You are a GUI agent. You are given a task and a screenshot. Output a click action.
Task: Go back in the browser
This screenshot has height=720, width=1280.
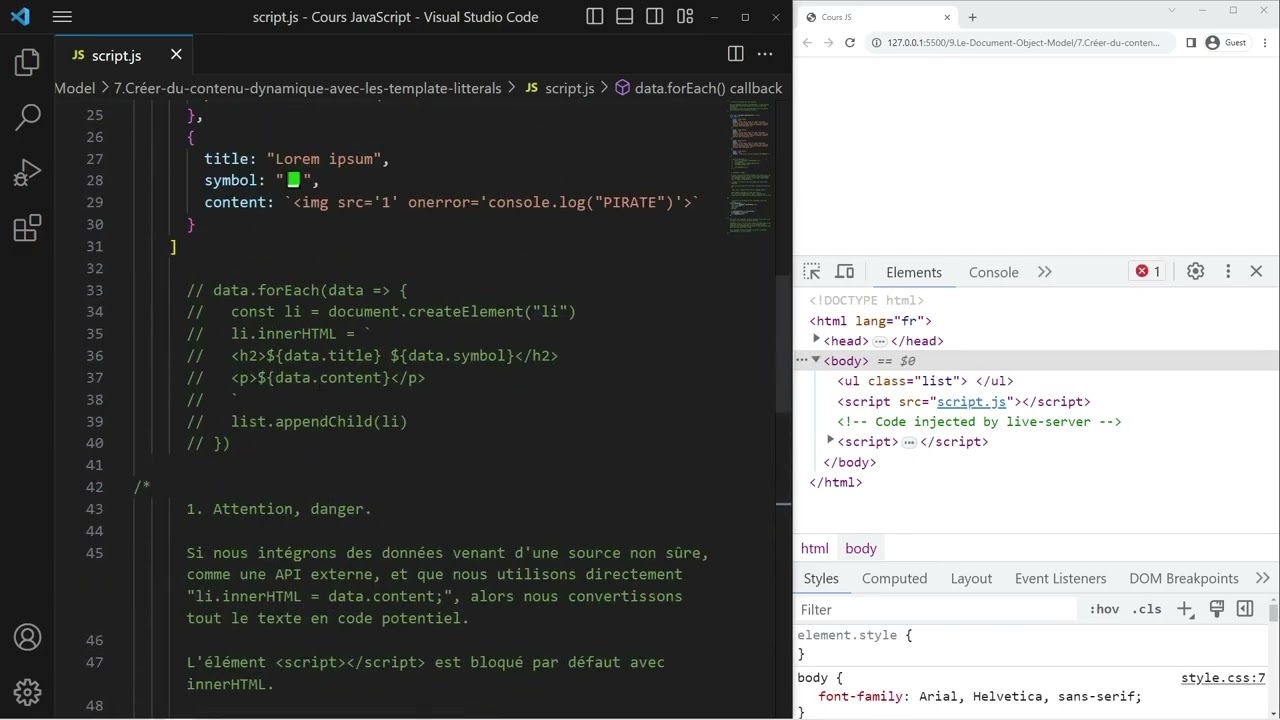coord(808,43)
